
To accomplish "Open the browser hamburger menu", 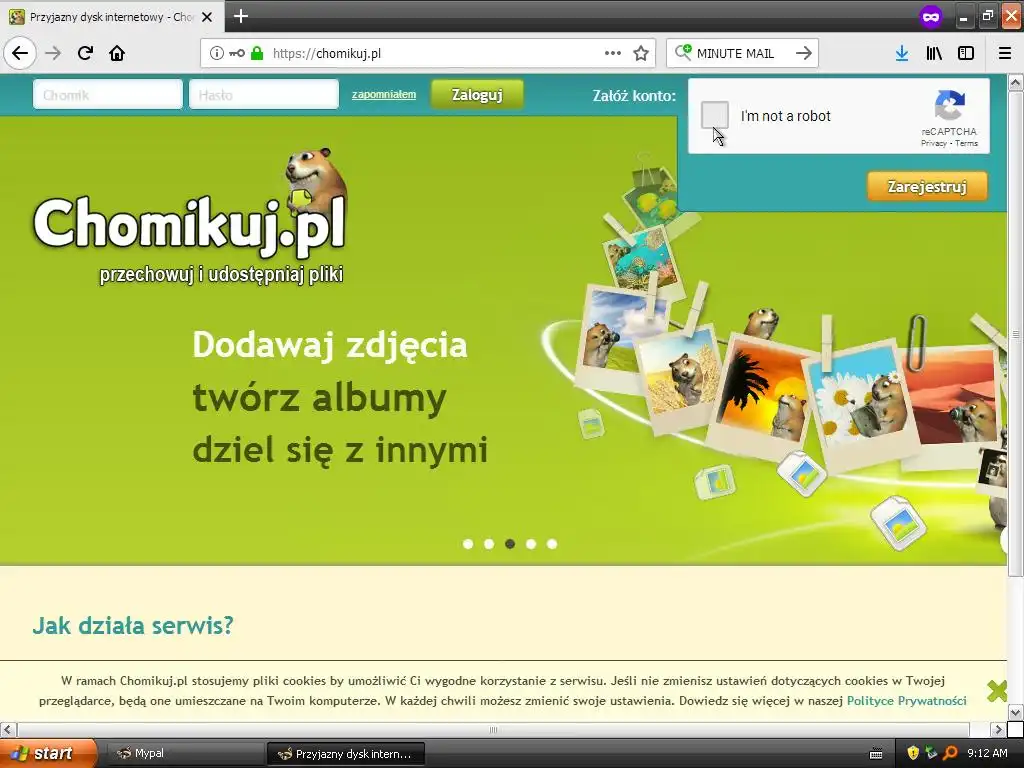I will [1005, 53].
